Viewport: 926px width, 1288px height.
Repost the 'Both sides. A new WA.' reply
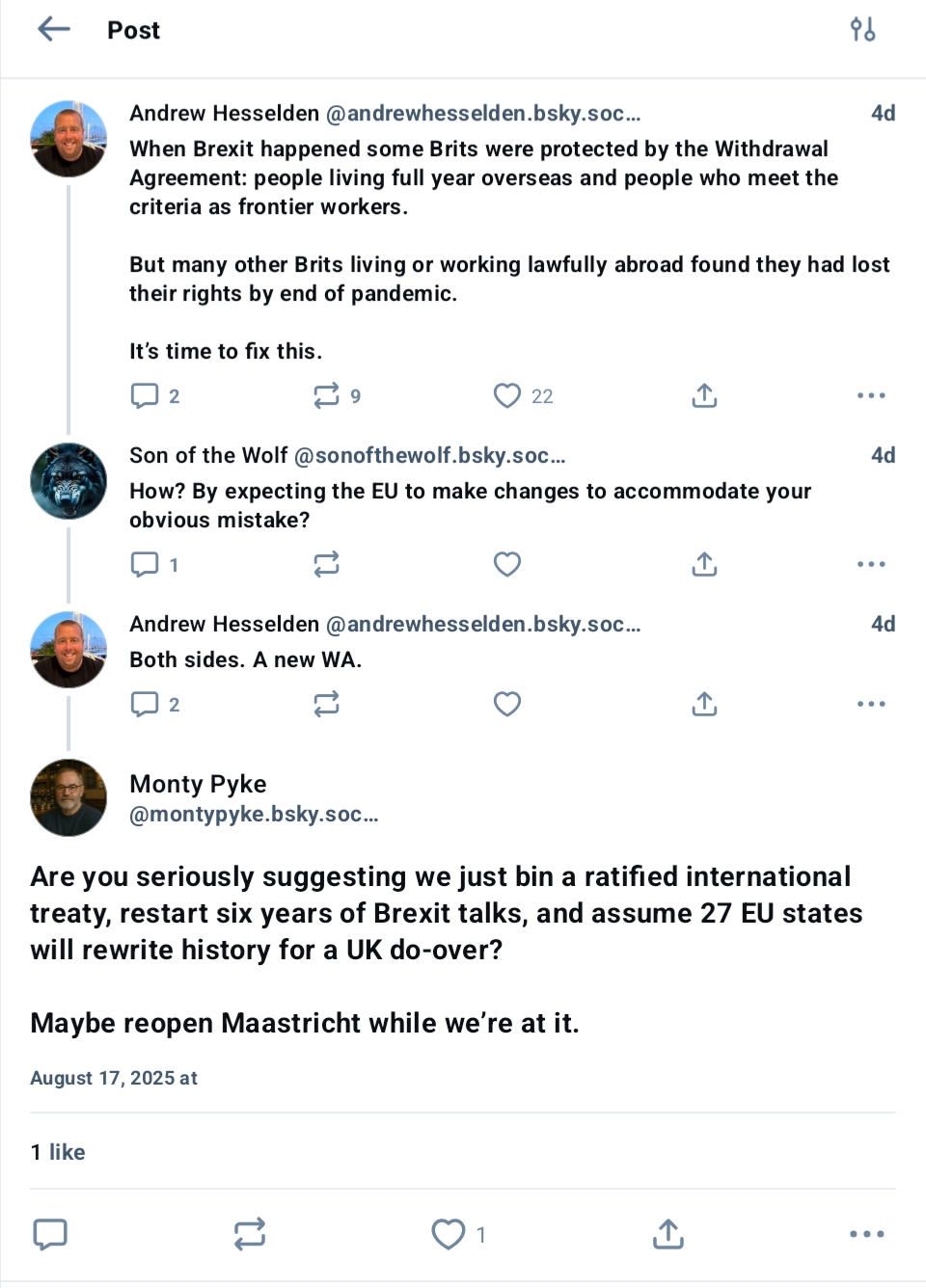[326, 704]
